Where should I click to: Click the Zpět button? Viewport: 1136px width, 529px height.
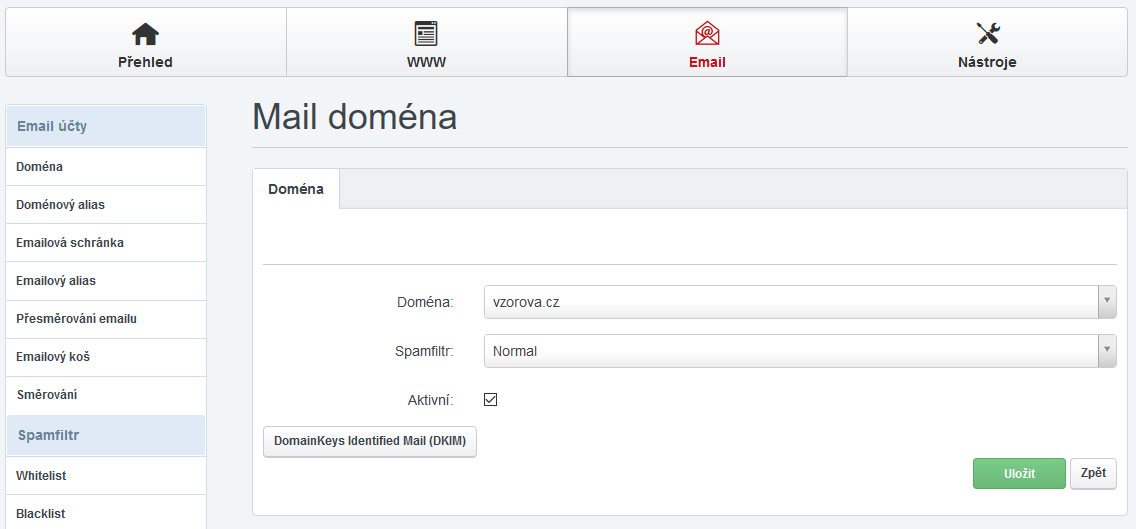click(1093, 473)
